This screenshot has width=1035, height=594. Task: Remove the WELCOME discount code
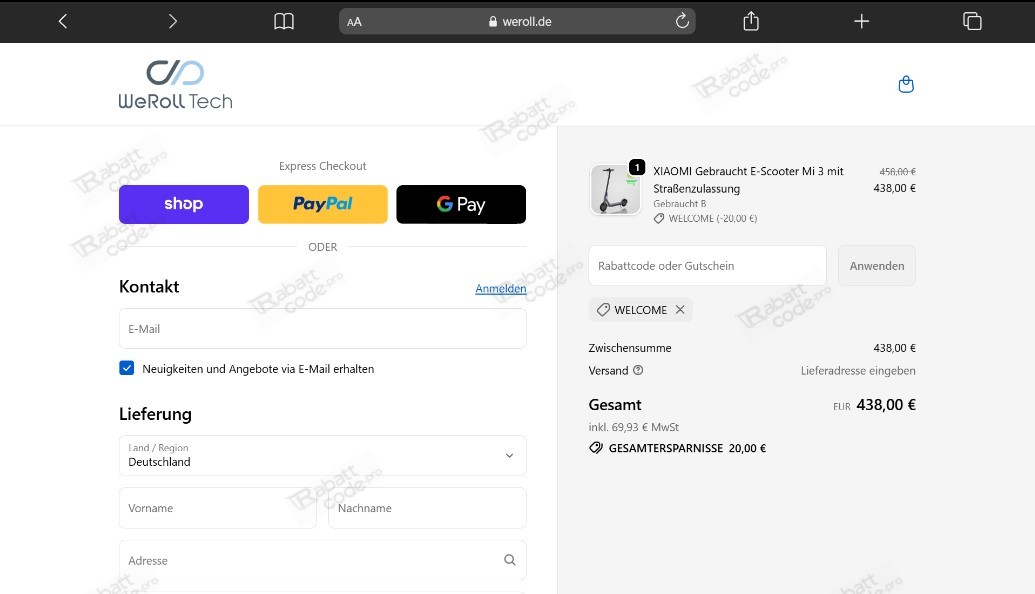(680, 310)
